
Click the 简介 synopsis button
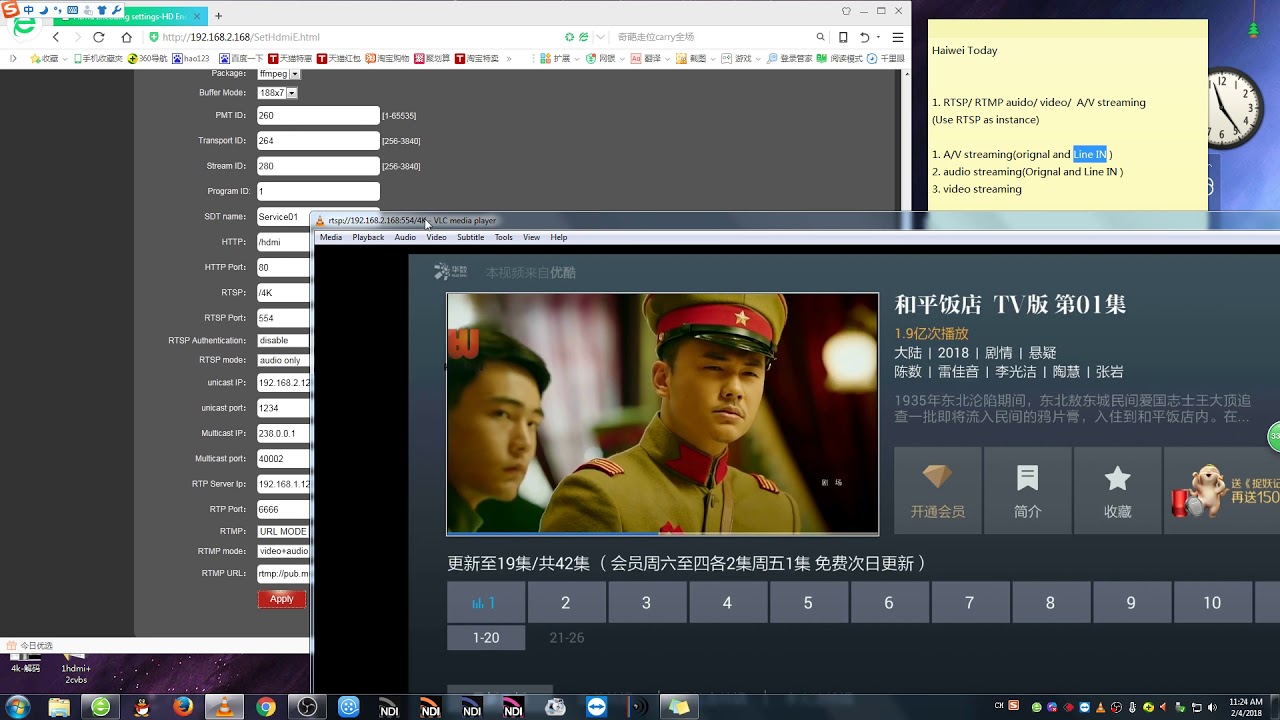[x=1027, y=490]
